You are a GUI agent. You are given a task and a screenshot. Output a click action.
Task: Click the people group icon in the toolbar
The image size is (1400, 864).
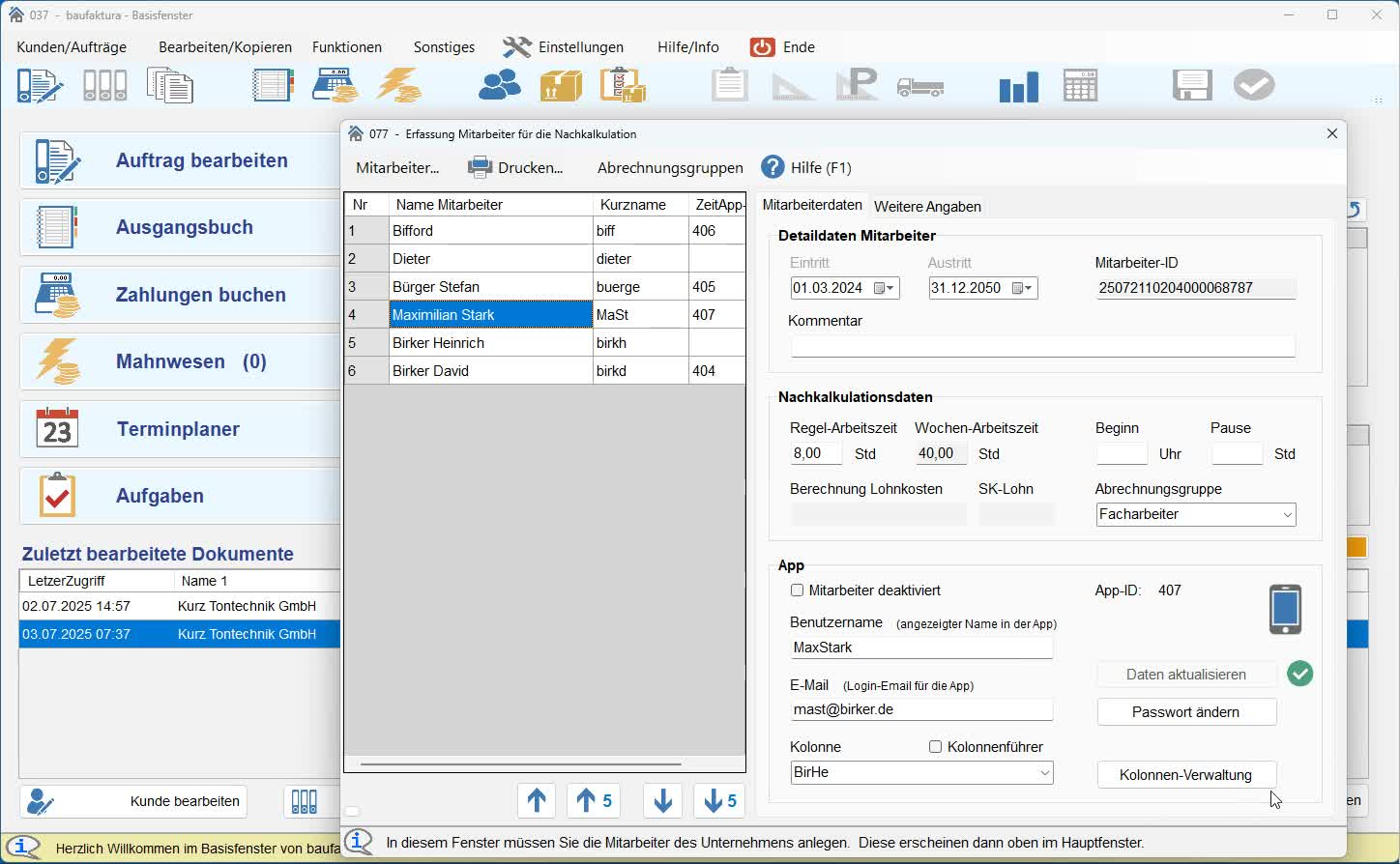coord(500,86)
